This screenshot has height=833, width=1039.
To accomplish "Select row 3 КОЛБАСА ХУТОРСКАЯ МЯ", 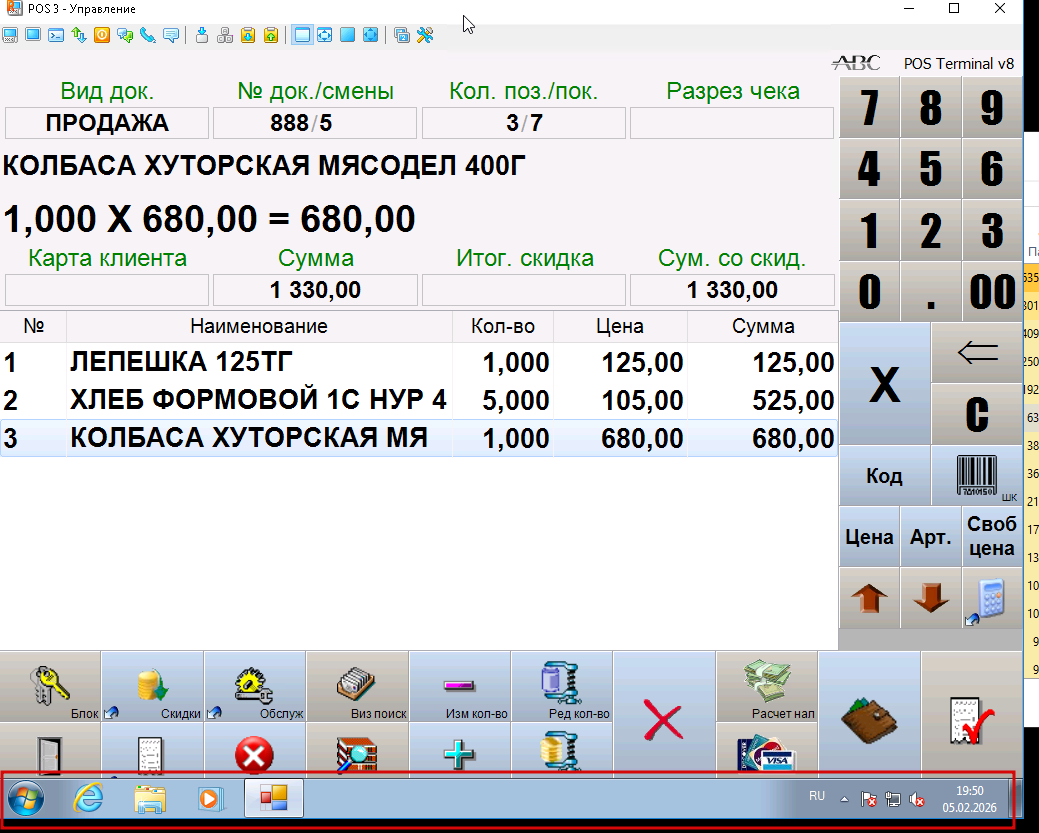I will coord(419,437).
